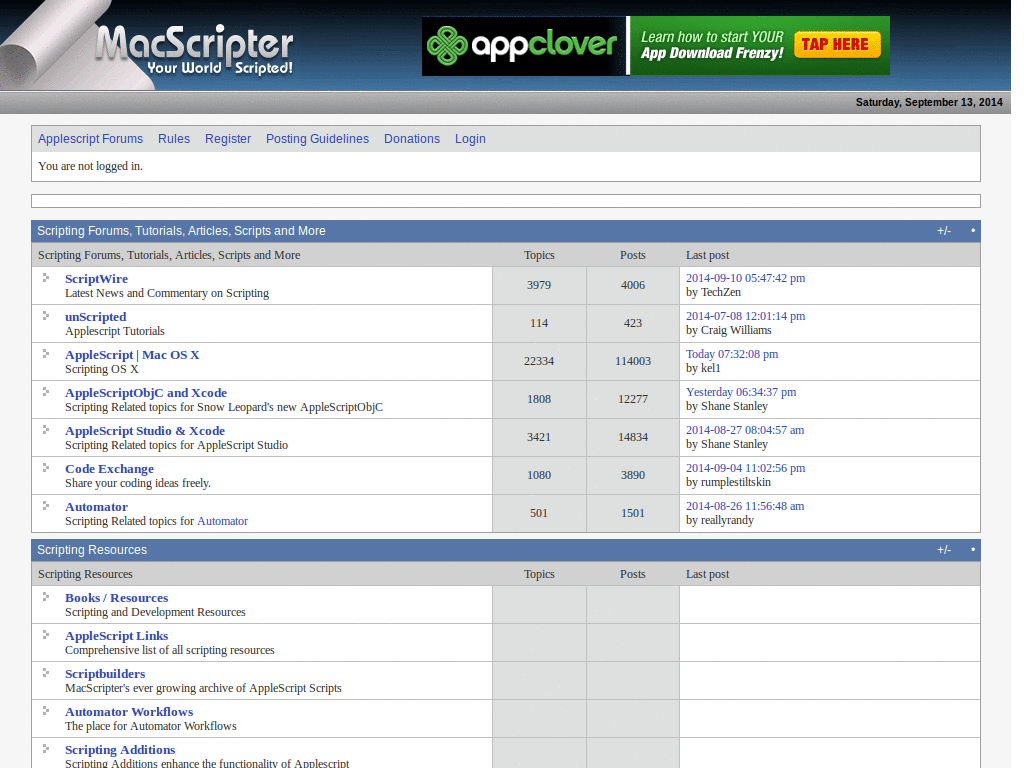Click the unScripted forum status icon
Screen dimensions: 1024x768
point(46,315)
